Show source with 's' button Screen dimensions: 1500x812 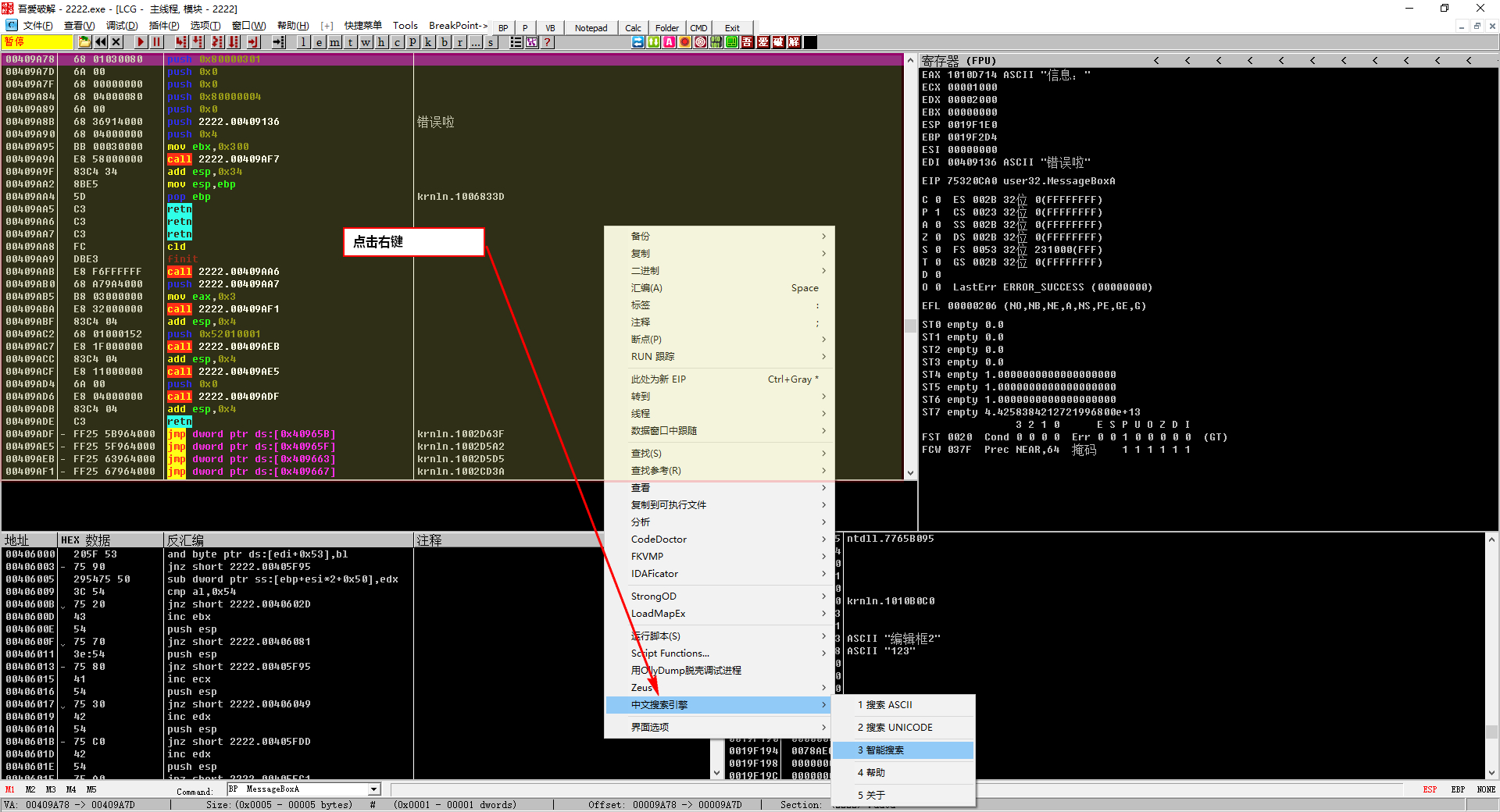pos(491,42)
